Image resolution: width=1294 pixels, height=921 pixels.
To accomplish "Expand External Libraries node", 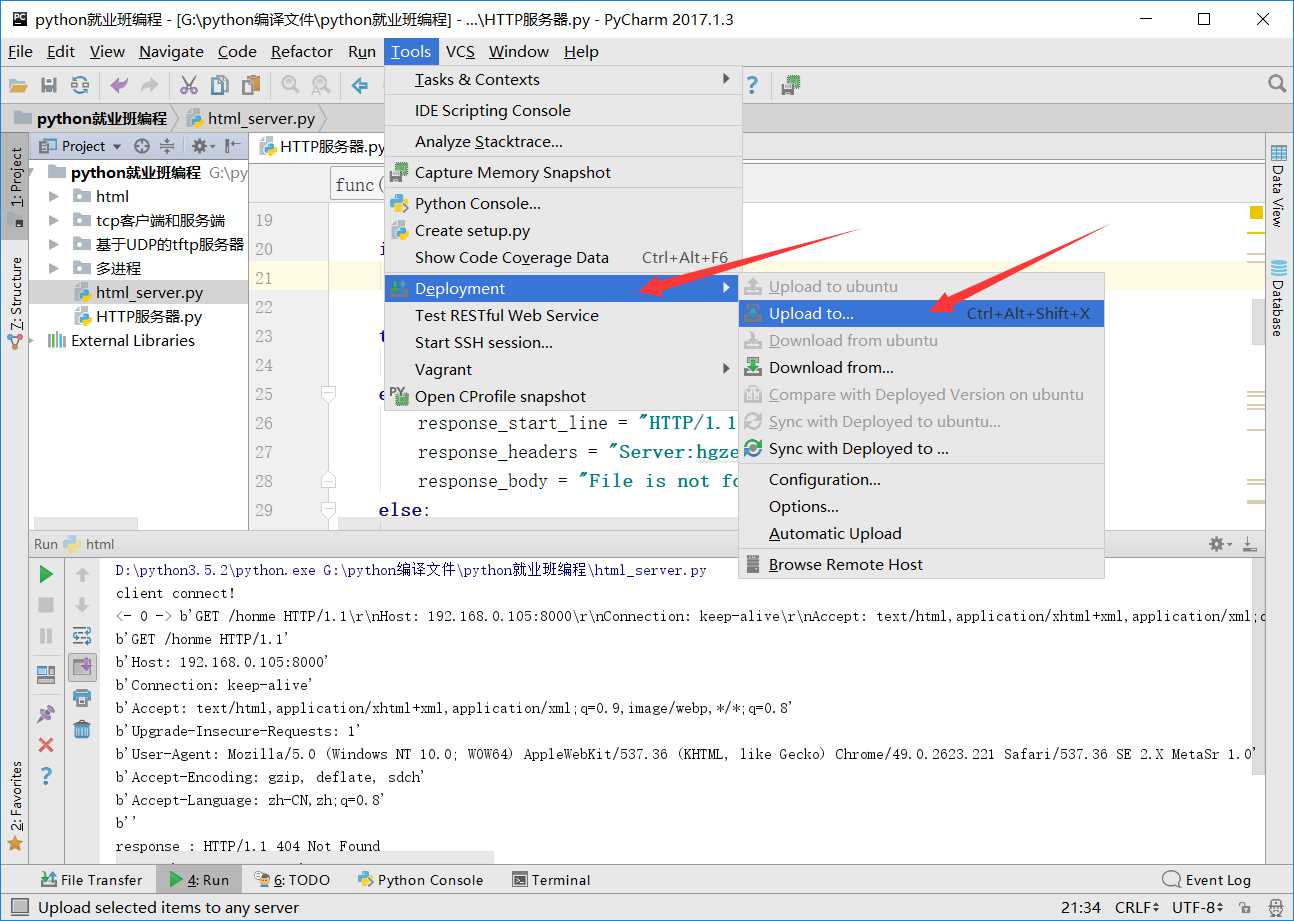I will click(x=34, y=340).
